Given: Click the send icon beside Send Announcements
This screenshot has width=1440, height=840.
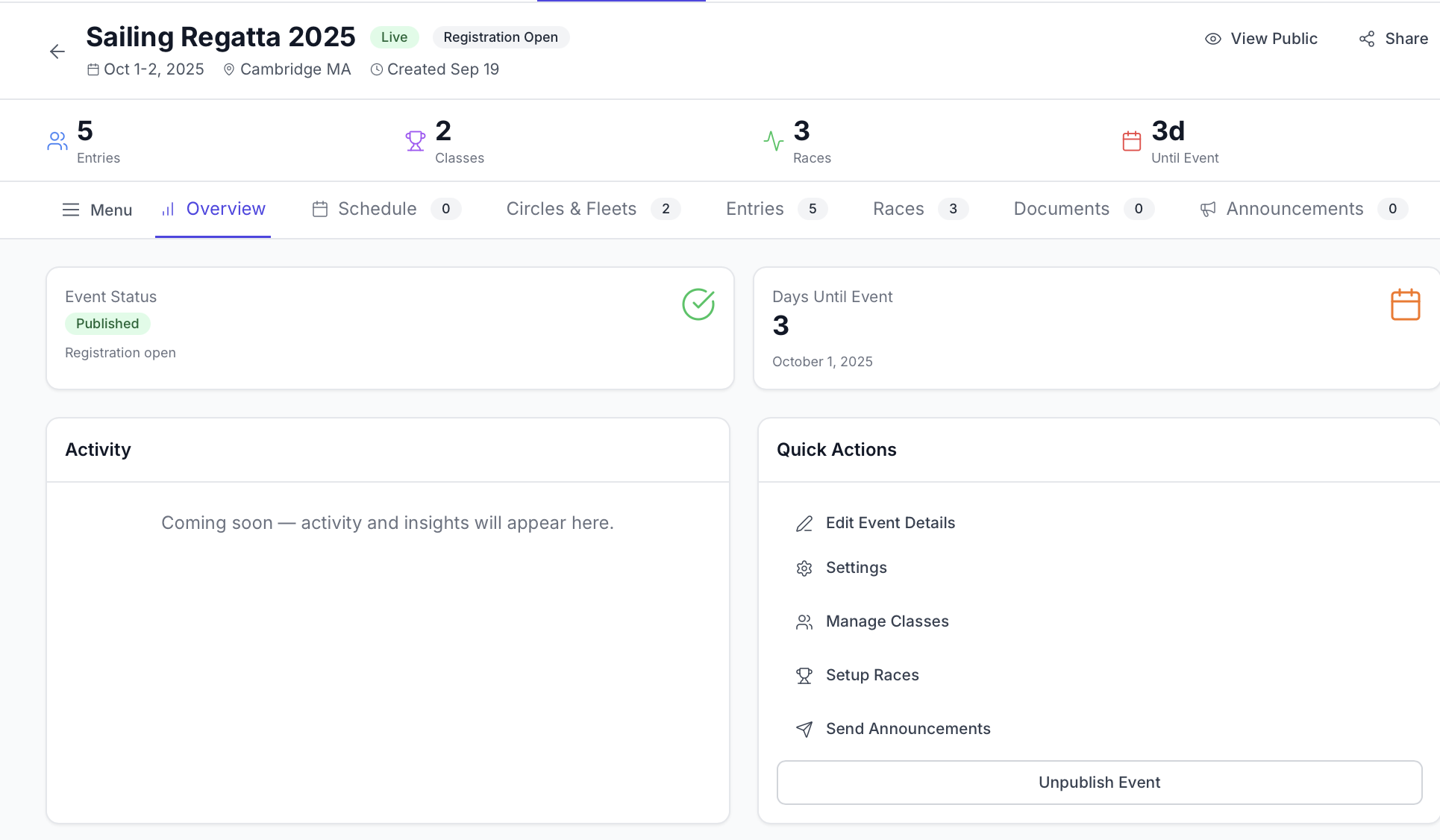Looking at the screenshot, I should 804,729.
